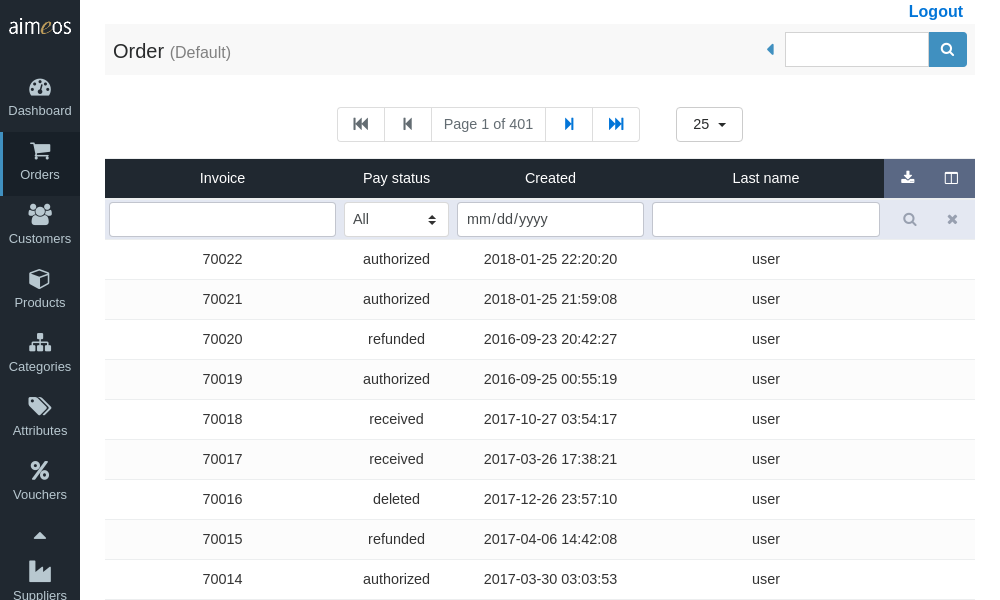Image resolution: width=1000 pixels, height=600 pixels.
Task: Open the 25 items-per-page dropdown
Action: tap(709, 124)
